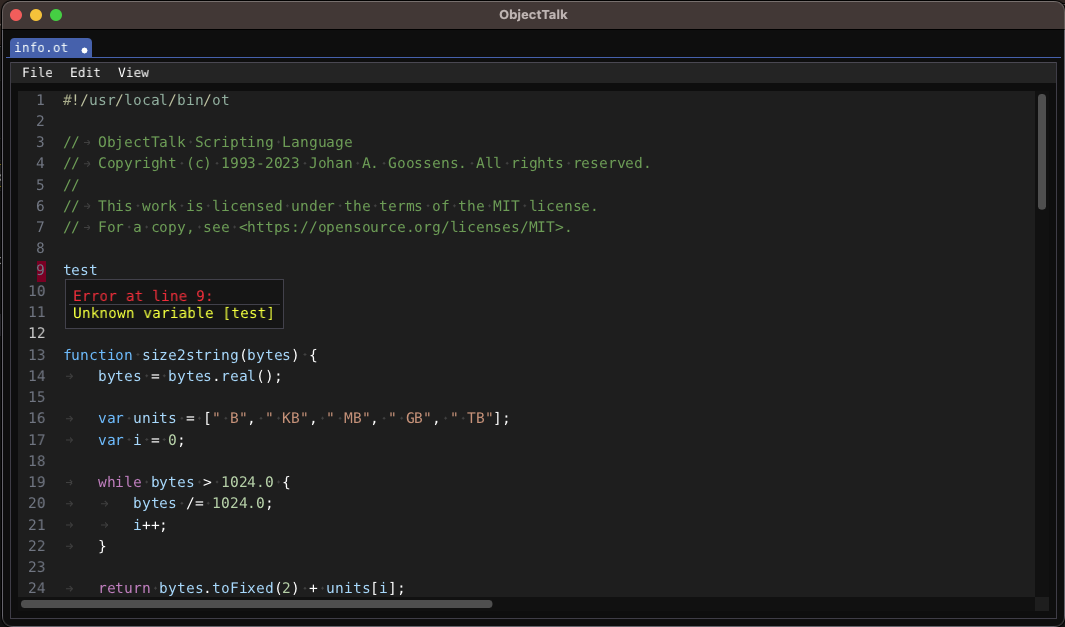Click the 'units' variable on line 16
The width and height of the screenshot is (1065, 627).
155,418
